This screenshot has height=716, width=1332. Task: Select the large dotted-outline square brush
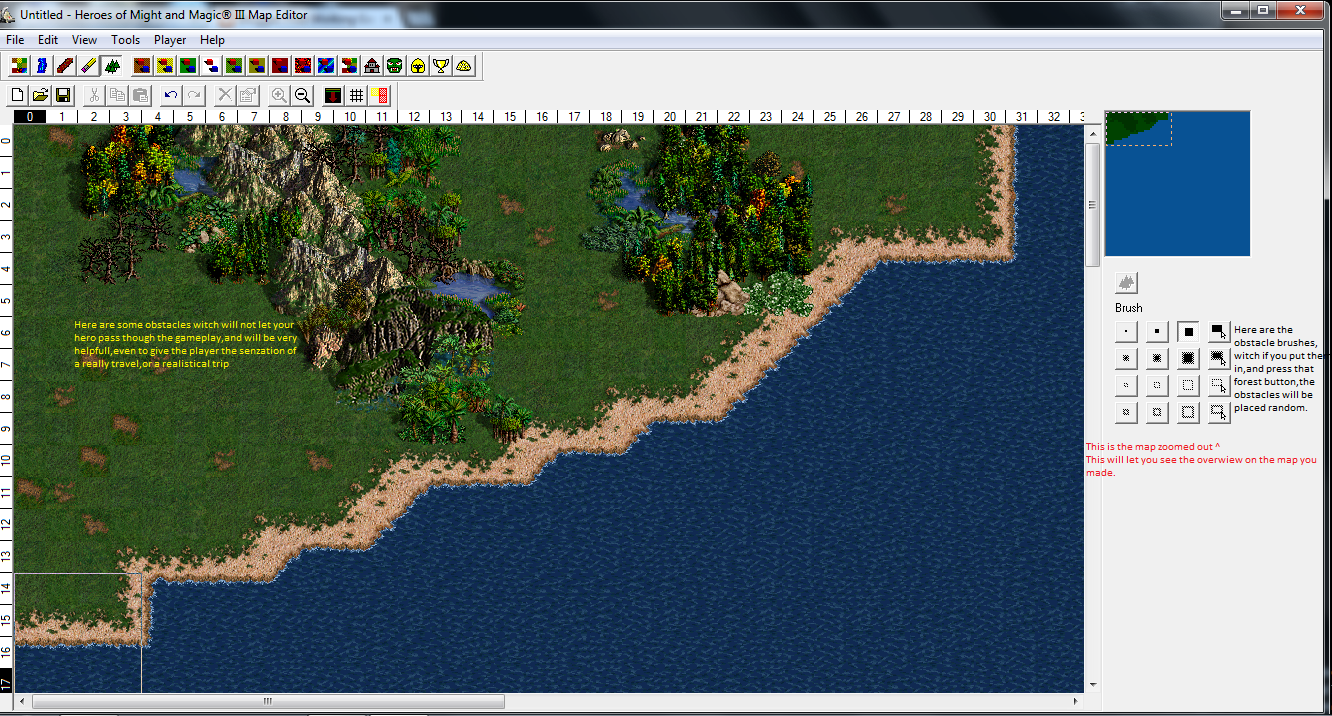(x=1188, y=384)
